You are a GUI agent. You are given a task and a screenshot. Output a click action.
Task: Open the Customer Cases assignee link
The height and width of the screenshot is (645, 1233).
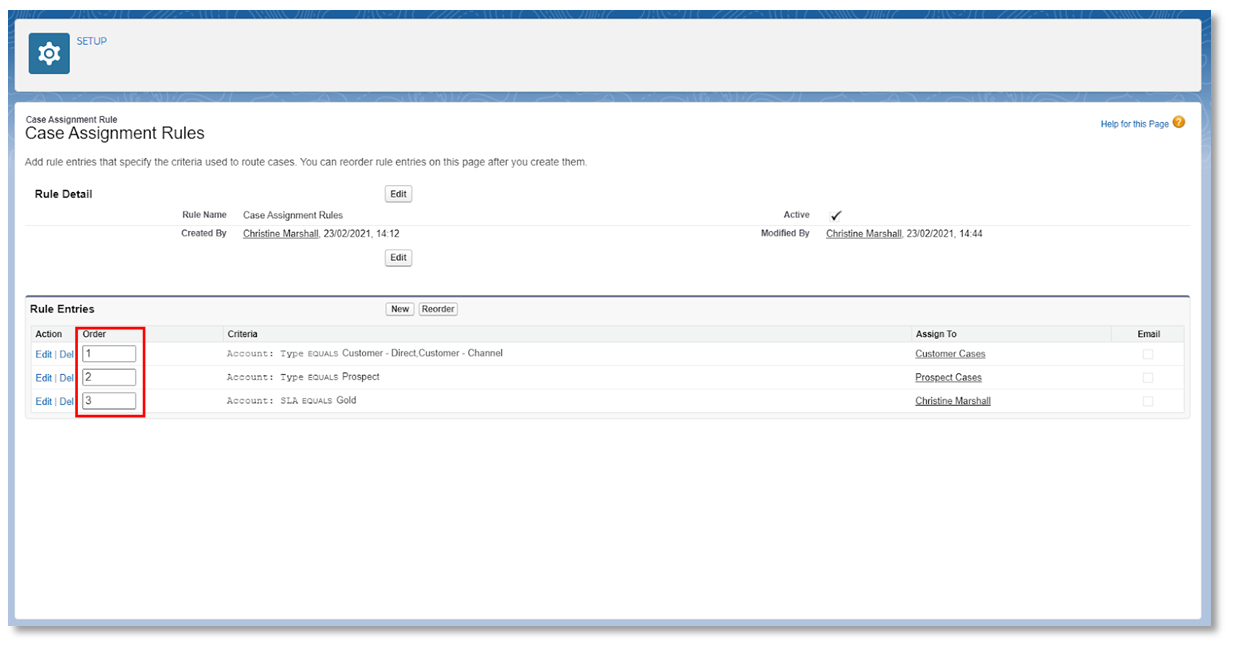click(x=950, y=354)
